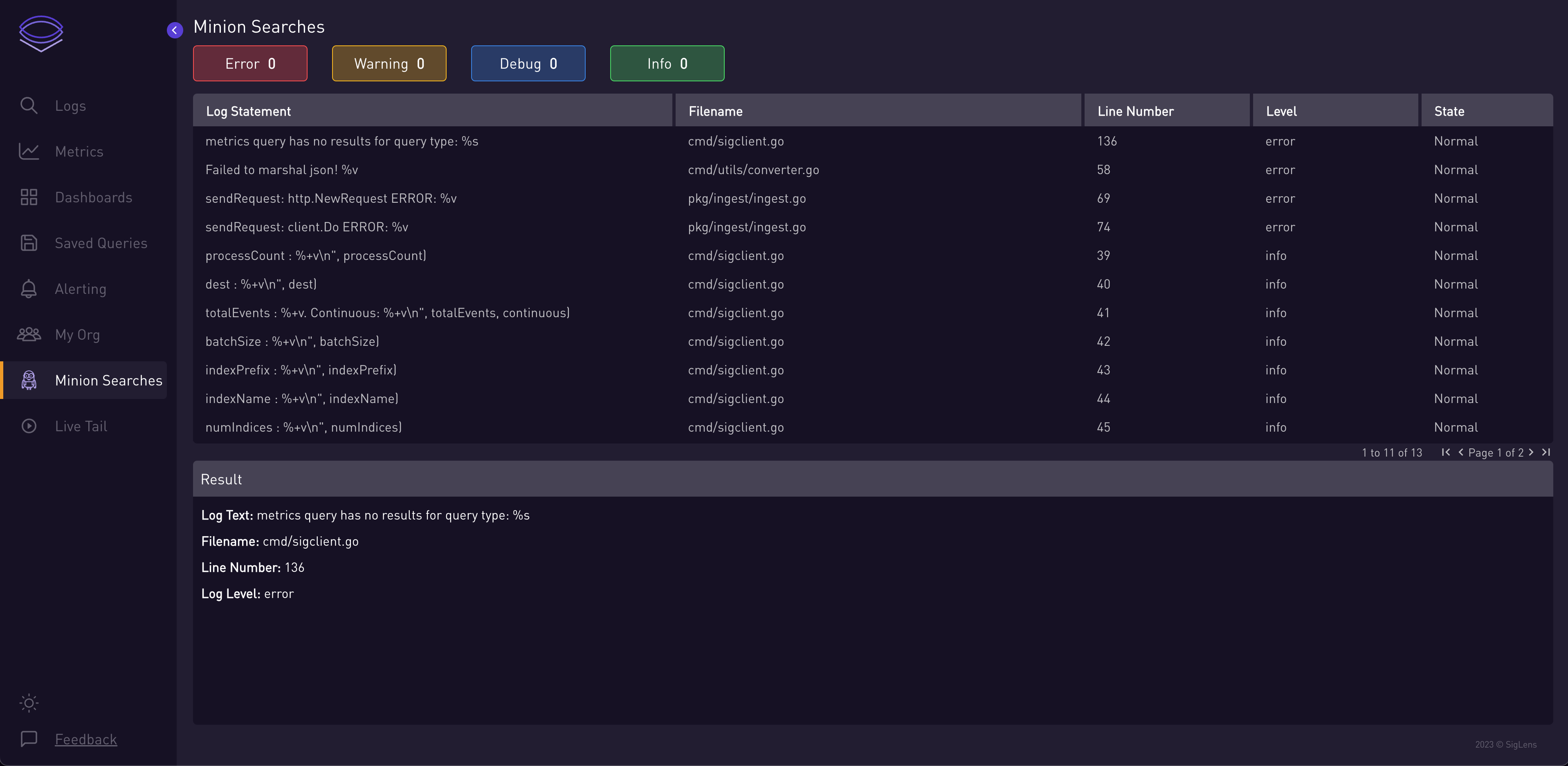The height and width of the screenshot is (766, 1568).
Task: Click the Minion Searches icon in sidebar
Action: click(29, 380)
